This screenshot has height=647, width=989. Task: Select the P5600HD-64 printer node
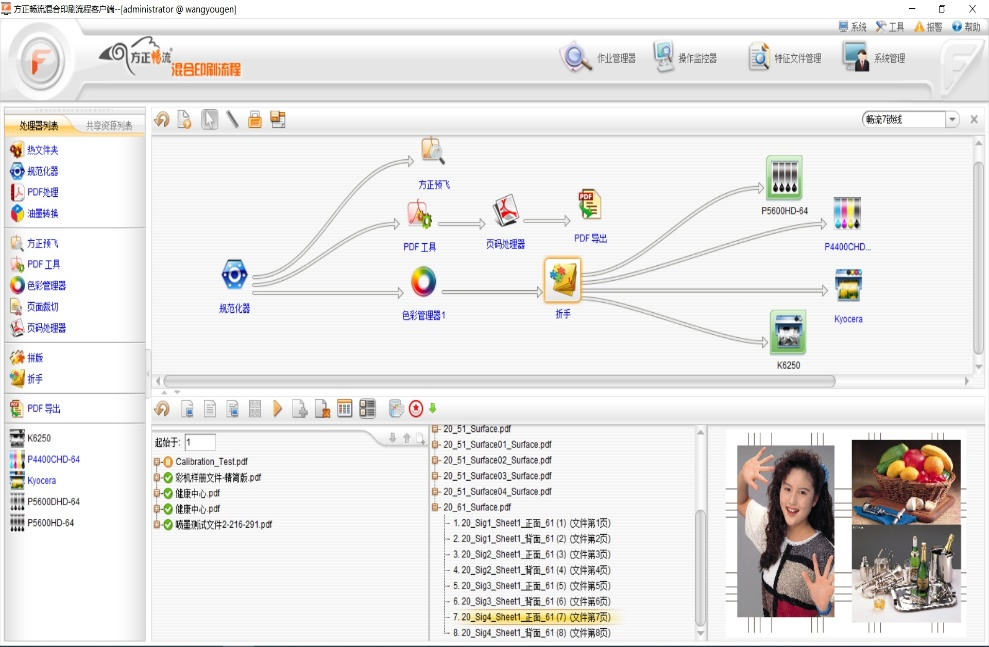point(784,179)
